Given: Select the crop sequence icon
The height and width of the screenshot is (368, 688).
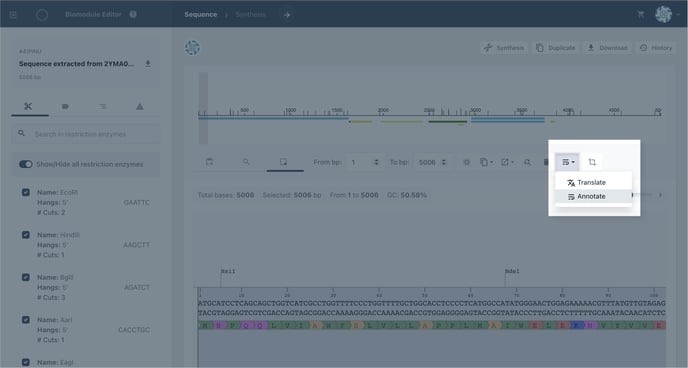Looking at the screenshot, I should coord(592,162).
